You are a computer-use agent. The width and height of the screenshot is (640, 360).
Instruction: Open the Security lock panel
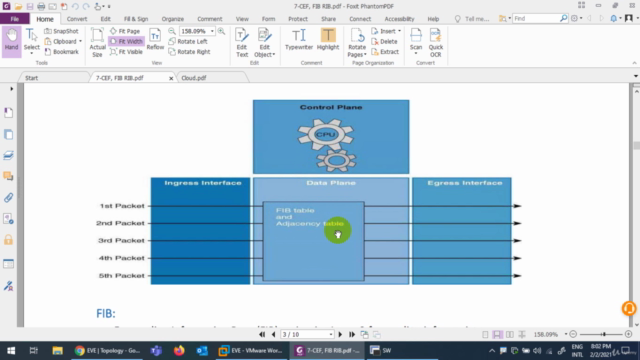click(x=8, y=240)
